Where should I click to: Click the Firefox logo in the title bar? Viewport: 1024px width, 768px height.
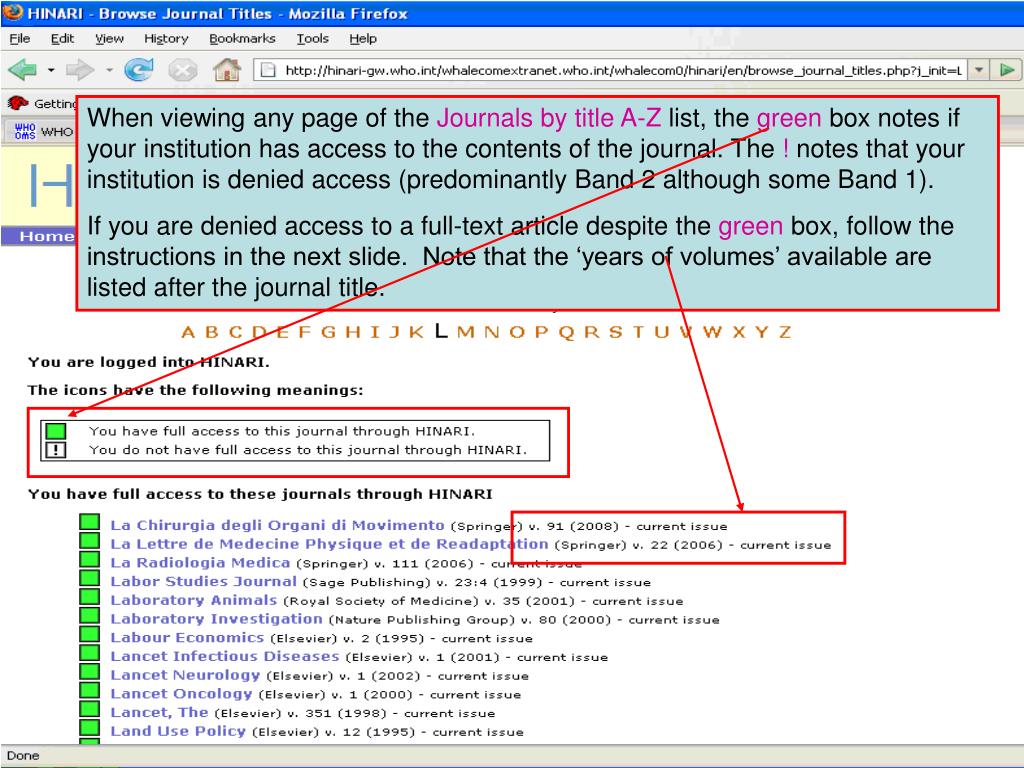pos(12,12)
